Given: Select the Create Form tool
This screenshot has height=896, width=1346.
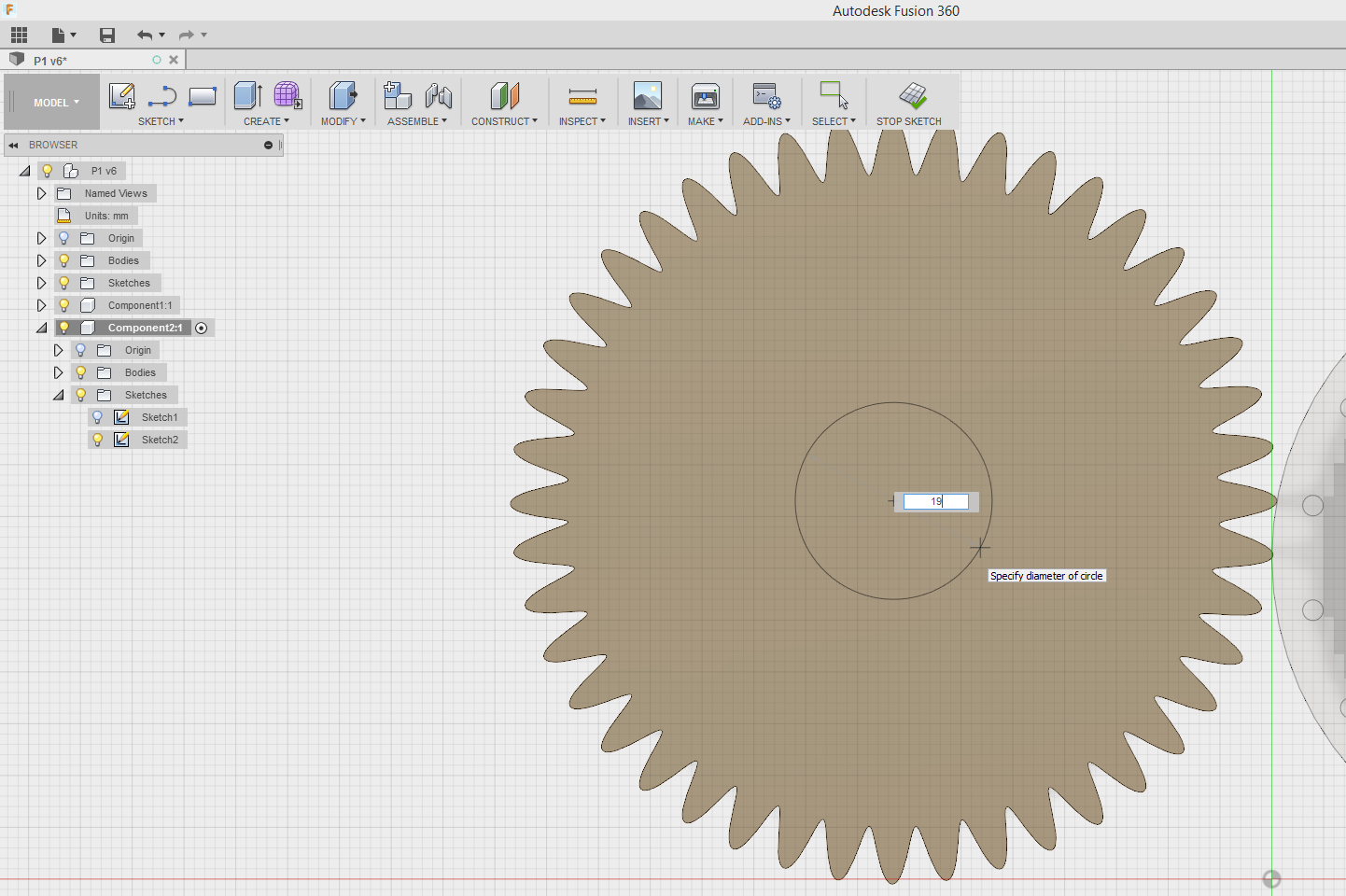Looking at the screenshot, I should [x=287, y=96].
